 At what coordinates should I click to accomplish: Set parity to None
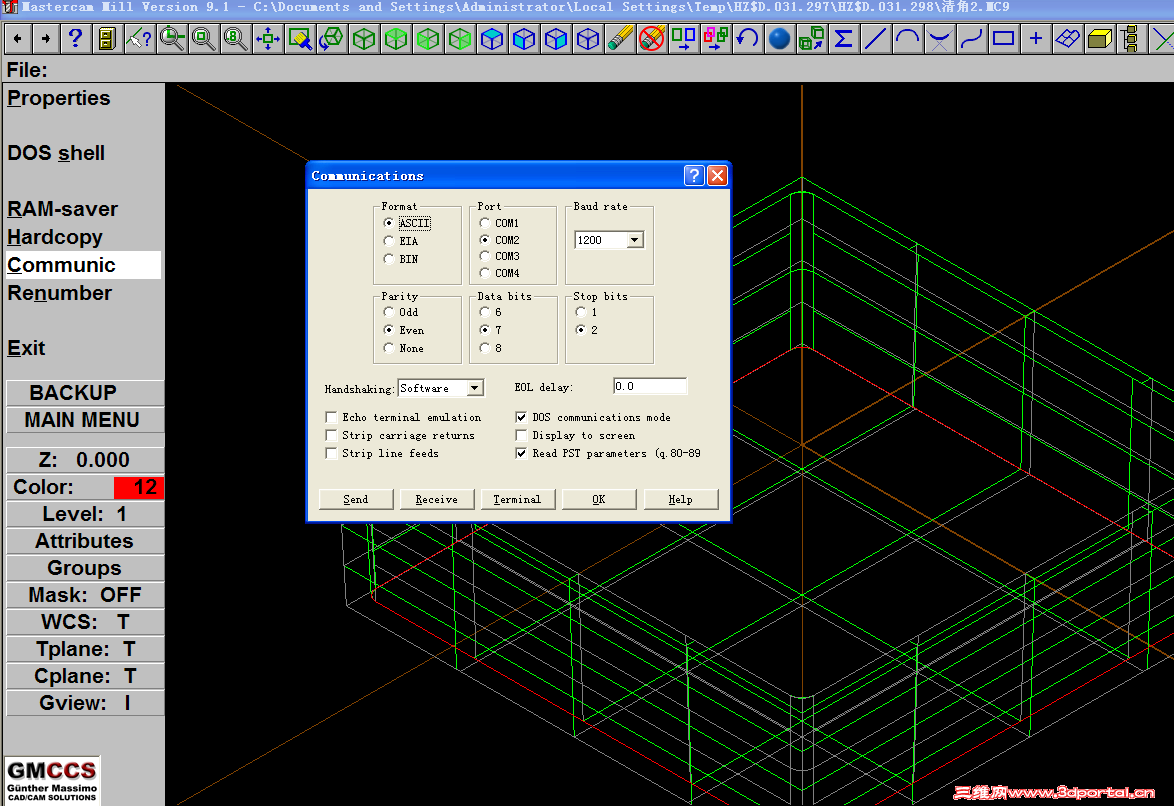point(388,348)
